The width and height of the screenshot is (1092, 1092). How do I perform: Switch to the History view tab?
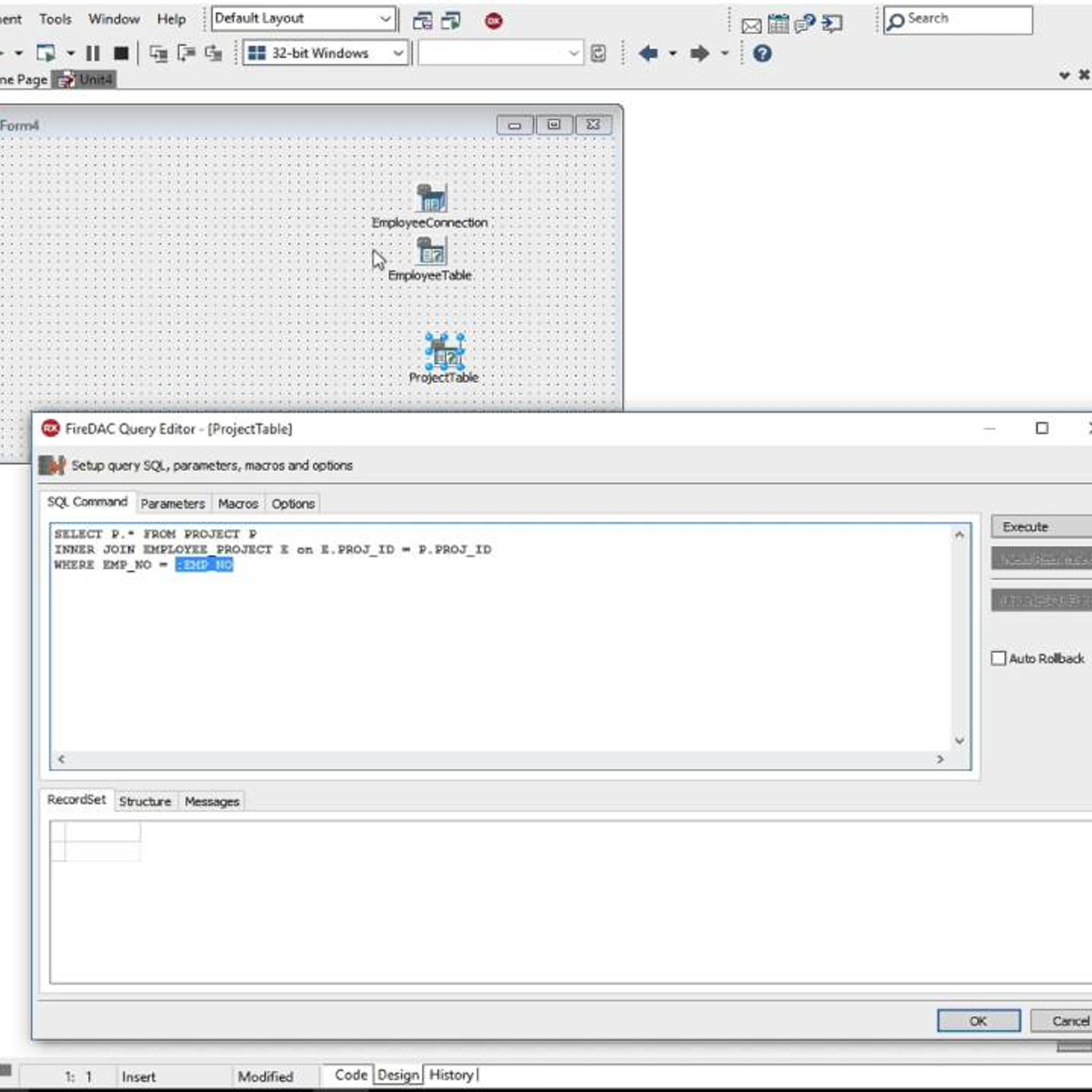[x=452, y=1075]
